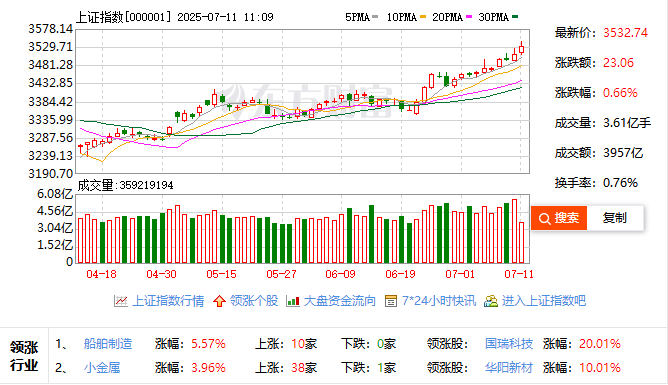Open 进入上证指数吧 link
The height and width of the screenshot is (385, 668).
(544, 301)
